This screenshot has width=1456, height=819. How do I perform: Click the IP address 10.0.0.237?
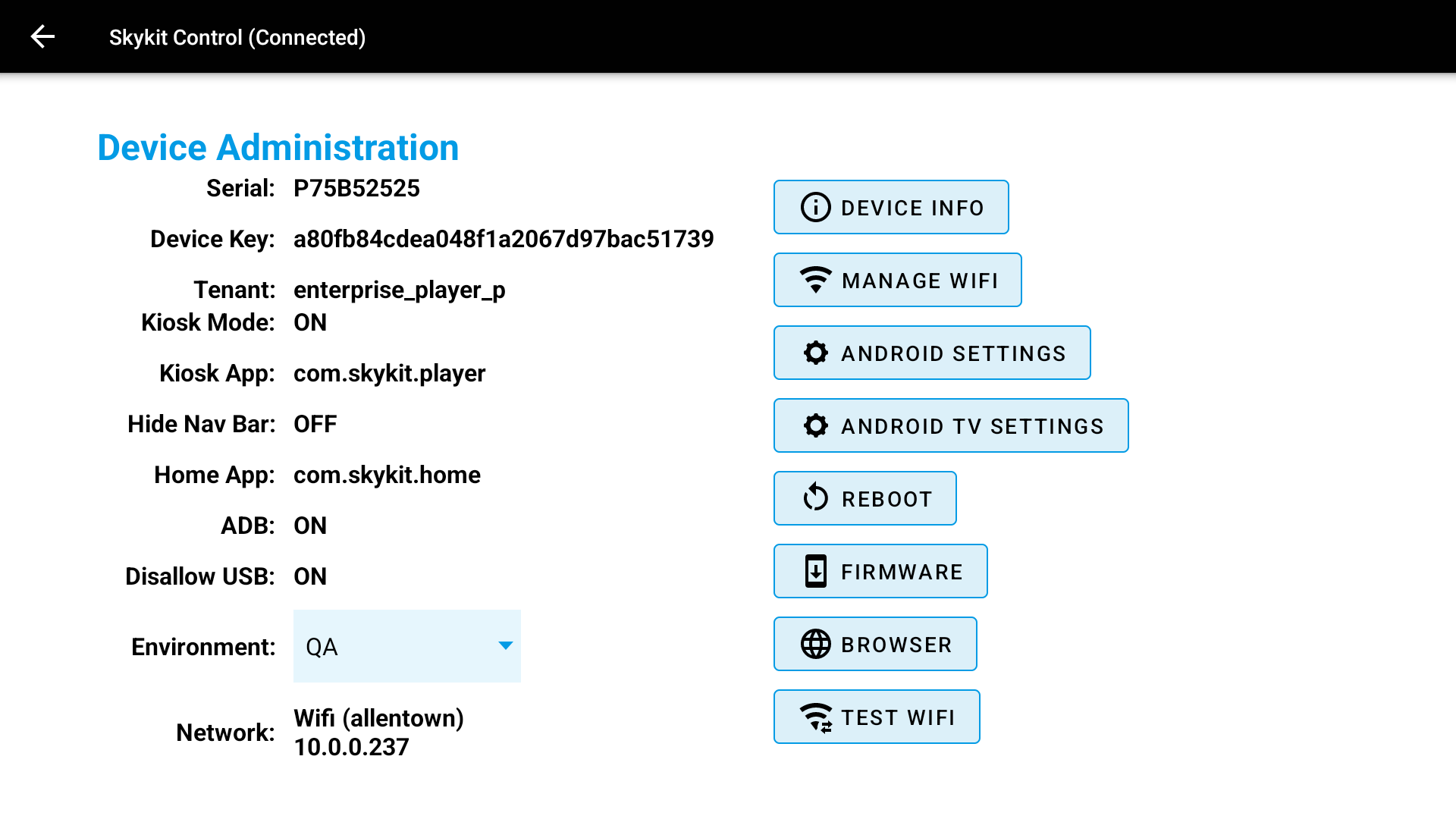click(x=351, y=747)
